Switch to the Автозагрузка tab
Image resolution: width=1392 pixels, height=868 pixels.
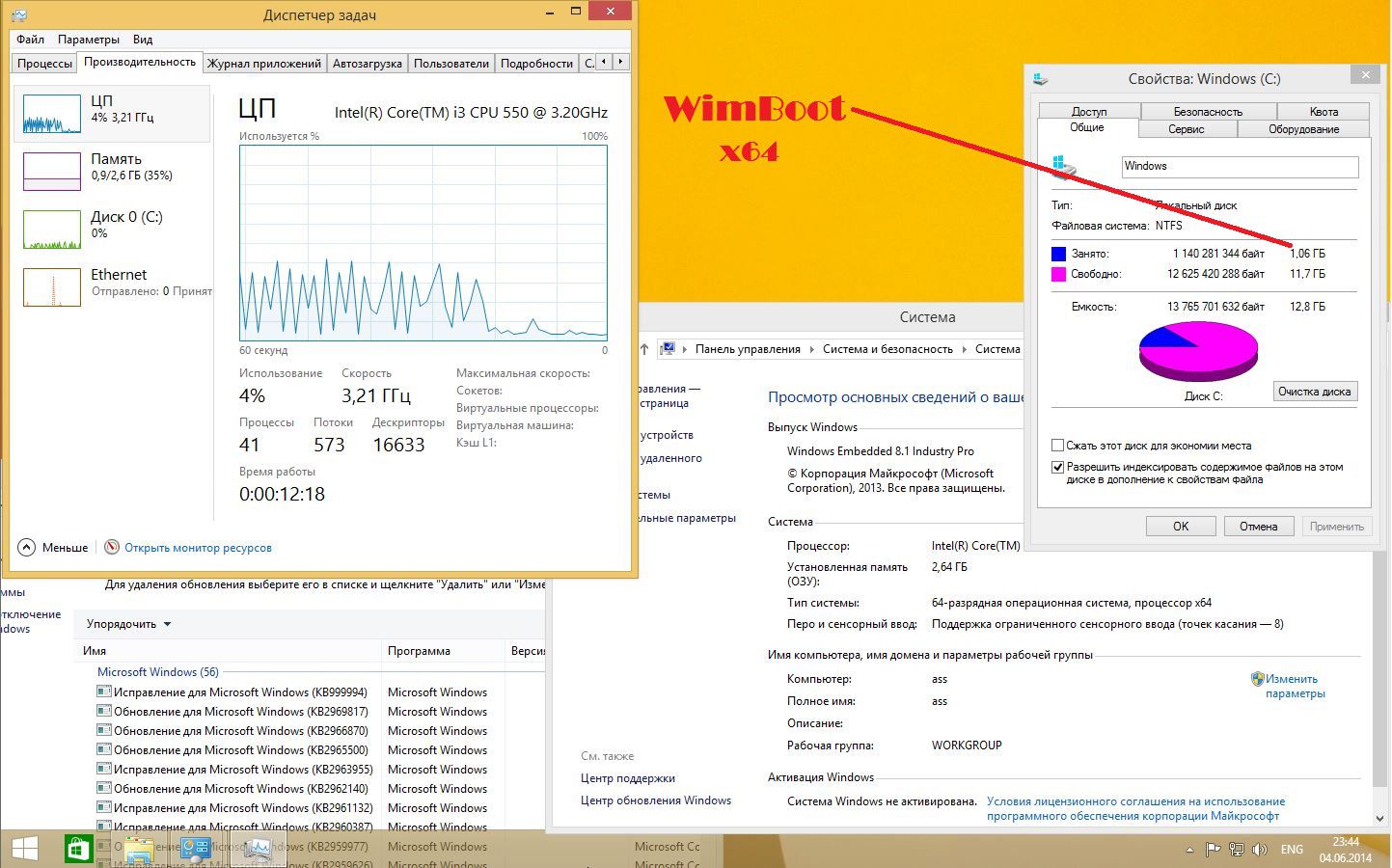(x=367, y=63)
